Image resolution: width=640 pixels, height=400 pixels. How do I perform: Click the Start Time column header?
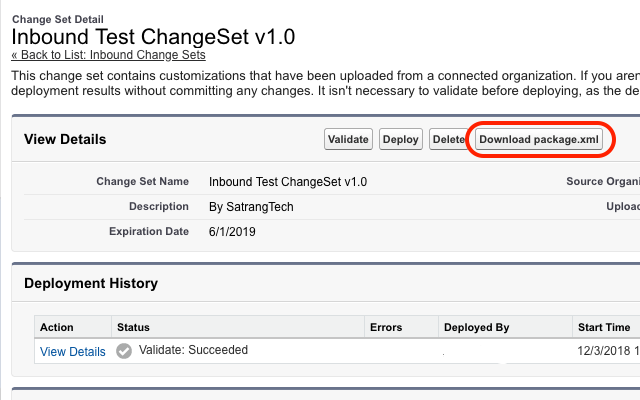(604, 327)
